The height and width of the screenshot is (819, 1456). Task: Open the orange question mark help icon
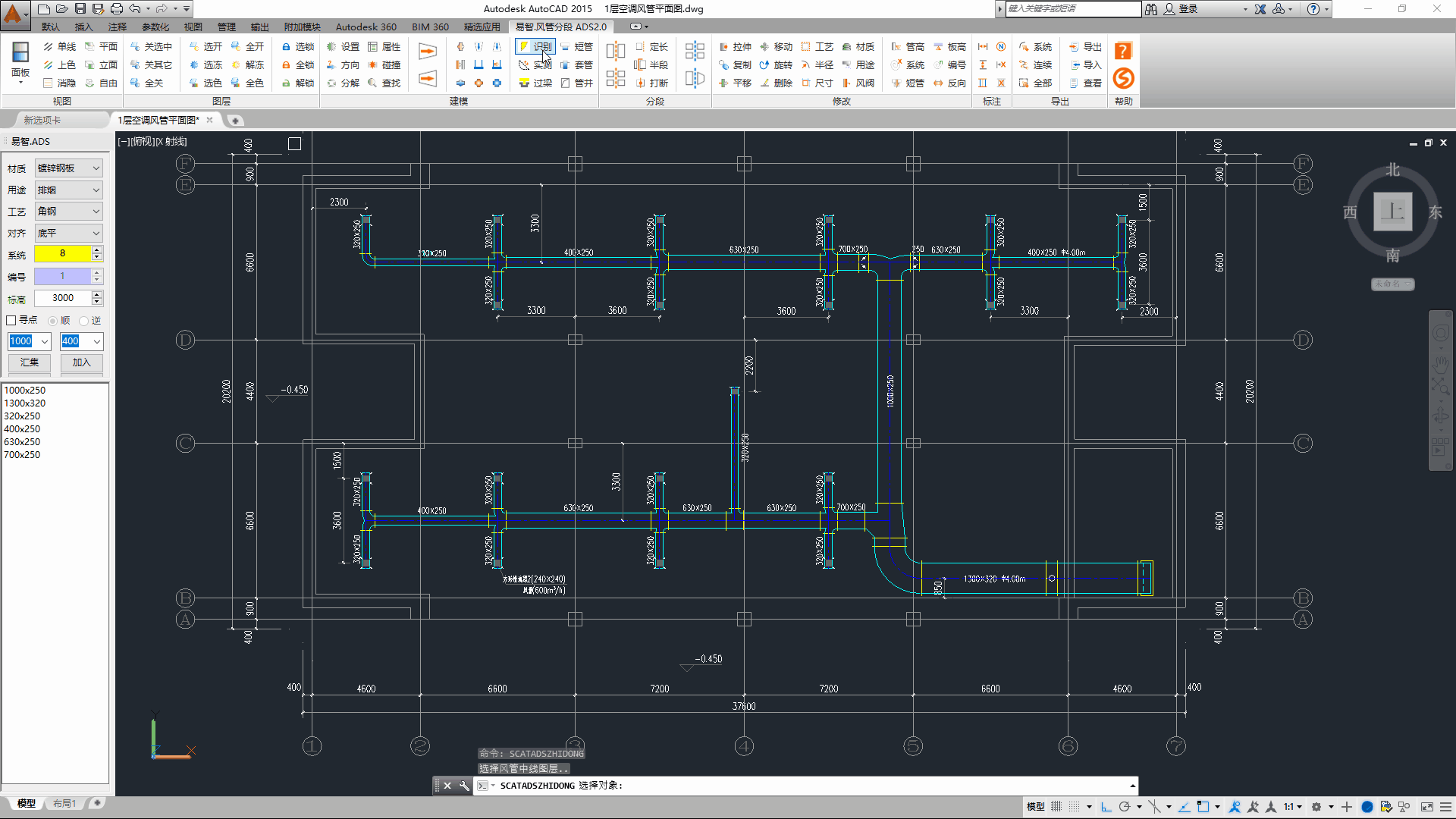[1123, 51]
